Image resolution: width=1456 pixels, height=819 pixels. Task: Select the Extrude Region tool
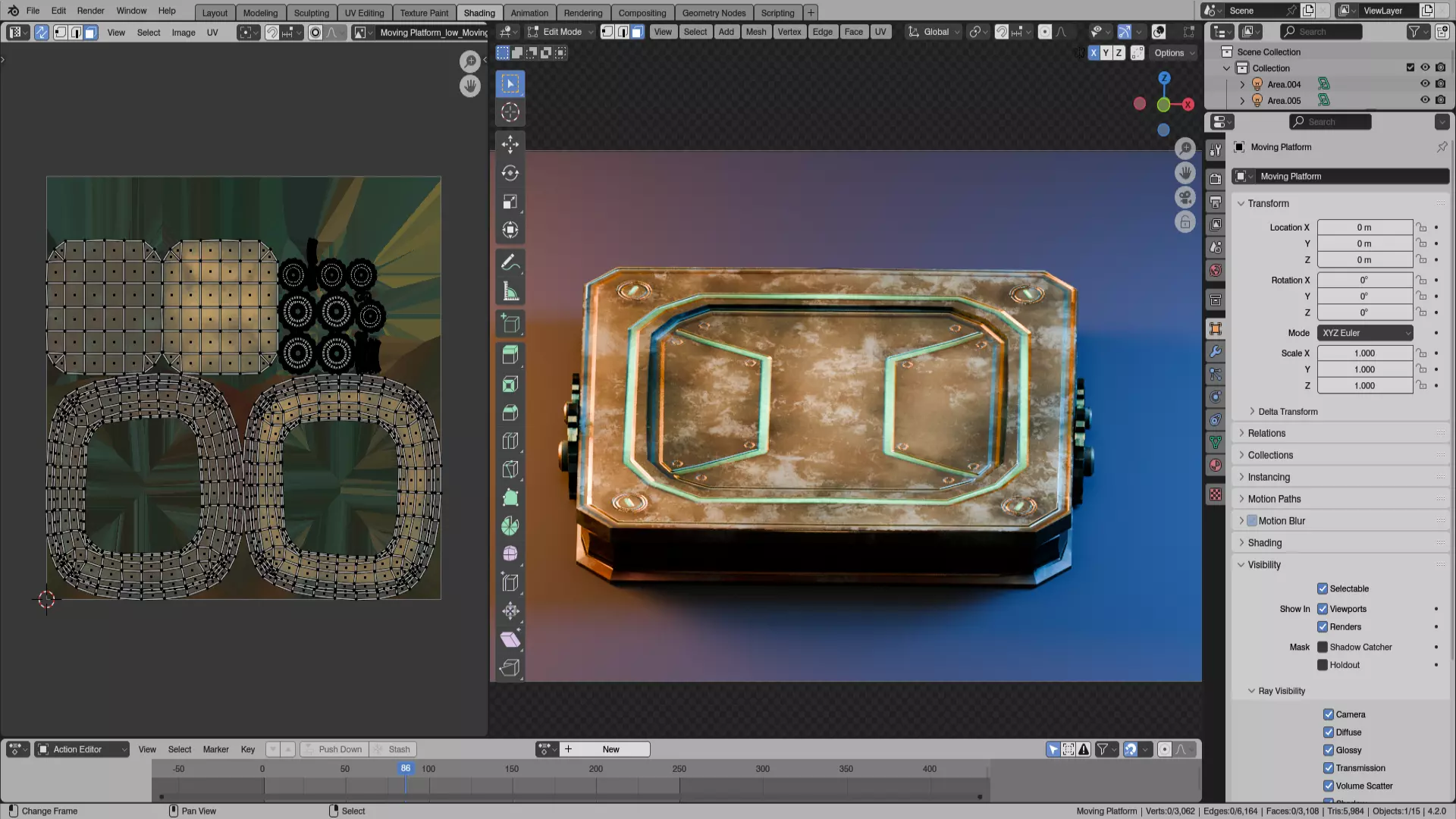coord(510,355)
